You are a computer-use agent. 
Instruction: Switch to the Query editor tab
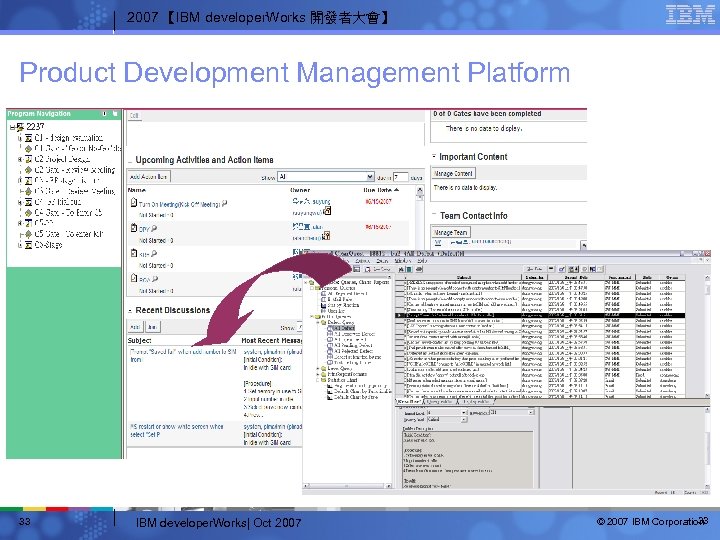point(439,402)
